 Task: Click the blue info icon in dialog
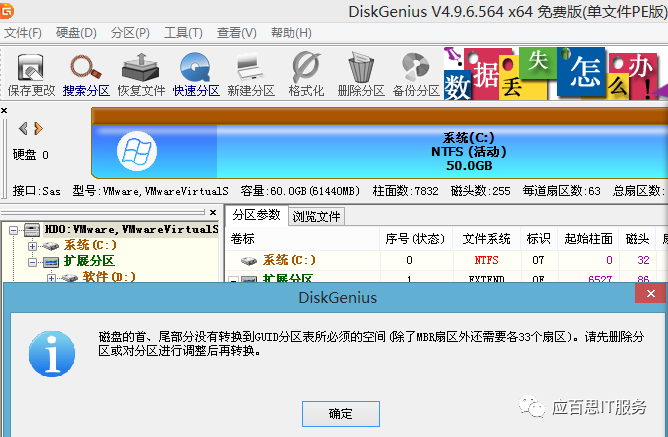pyautogui.click(x=52, y=354)
